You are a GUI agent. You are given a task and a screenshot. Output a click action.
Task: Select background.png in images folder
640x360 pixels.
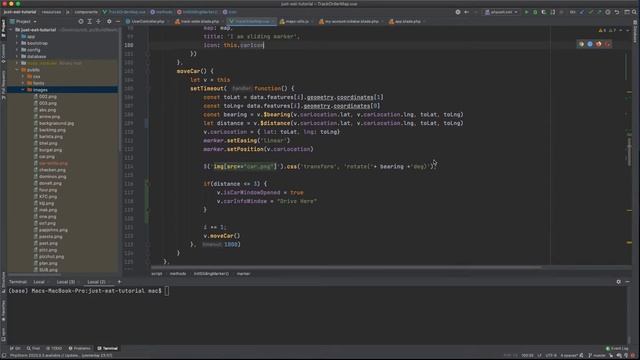click(56, 123)
